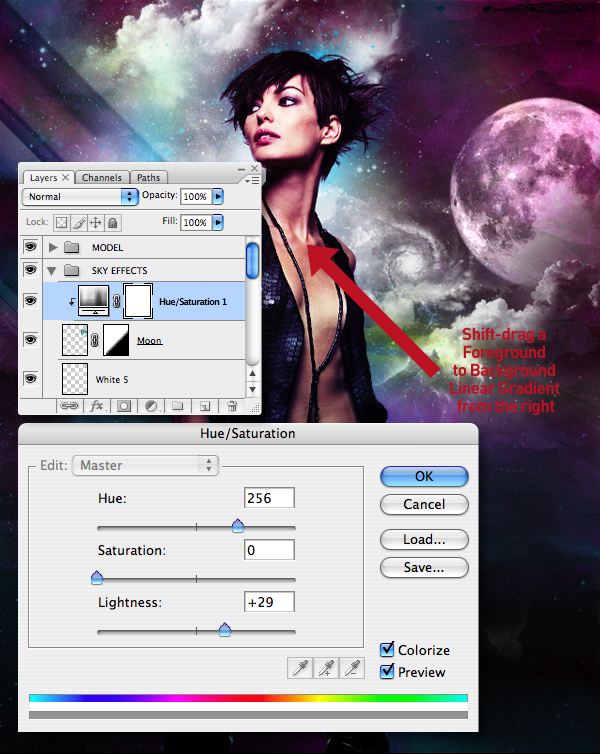Viewport: 600px width, 754px height.
Task: Click the White 5 layer name
Action: (112, 379)
